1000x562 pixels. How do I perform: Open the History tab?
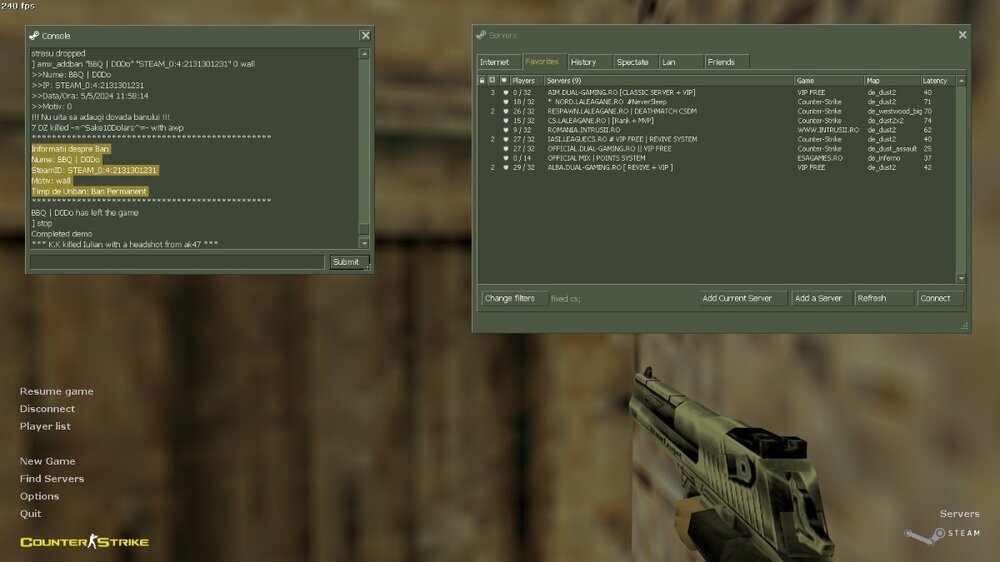point(583,62)
